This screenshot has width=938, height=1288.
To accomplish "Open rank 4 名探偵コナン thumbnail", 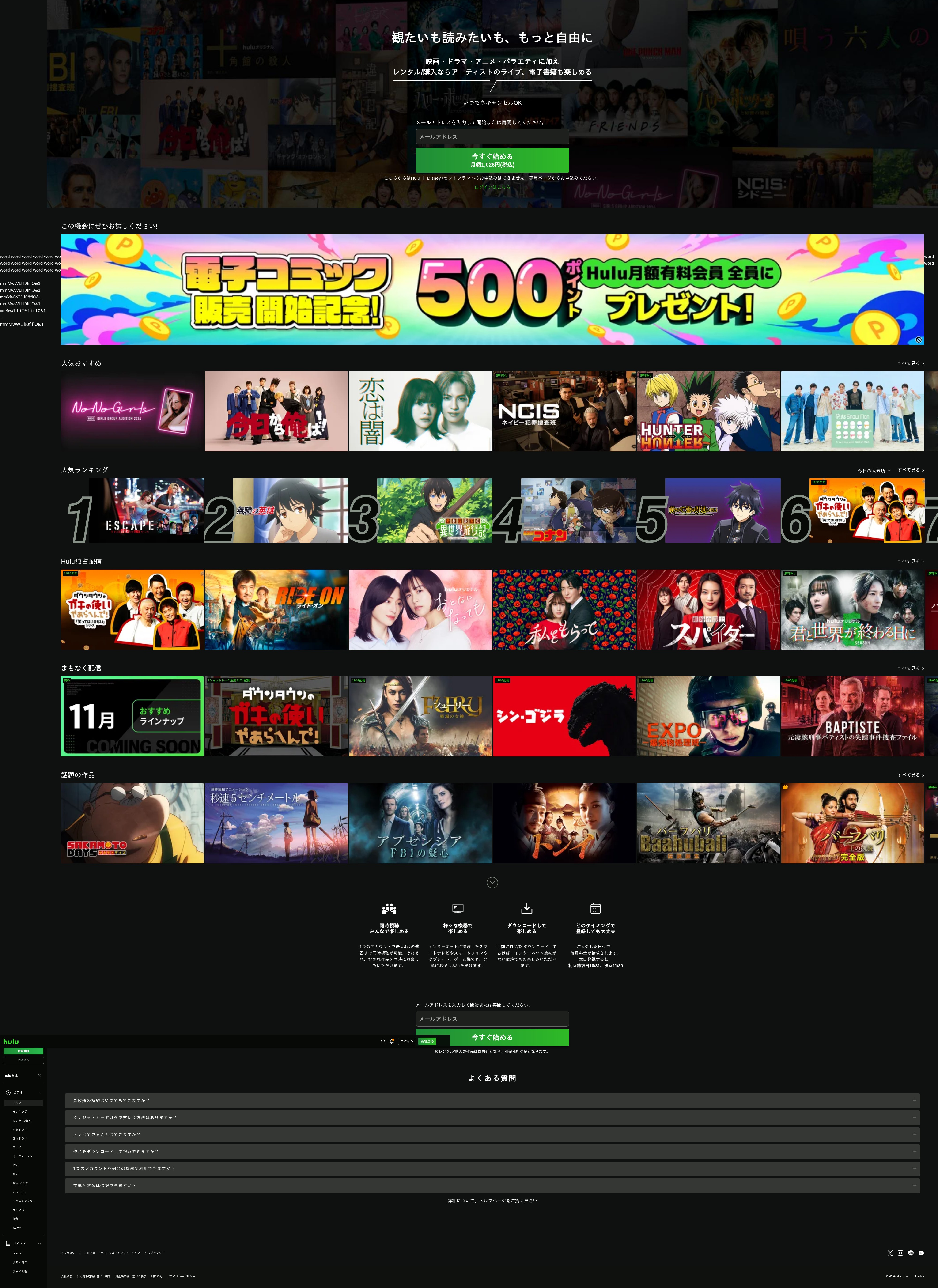I will tap(579, 510).
